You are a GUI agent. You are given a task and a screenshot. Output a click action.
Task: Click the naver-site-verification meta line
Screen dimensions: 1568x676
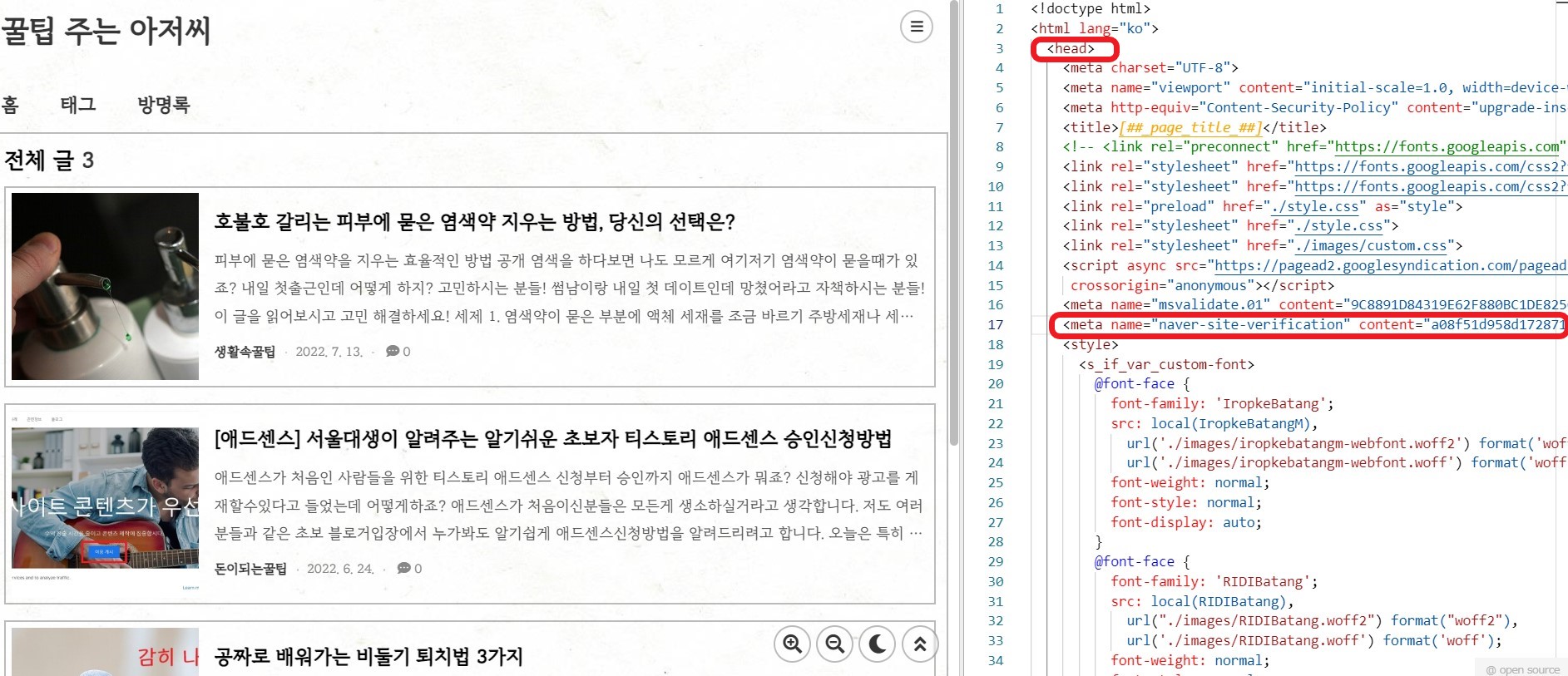pyautogui.click(x=1314, y=325)
